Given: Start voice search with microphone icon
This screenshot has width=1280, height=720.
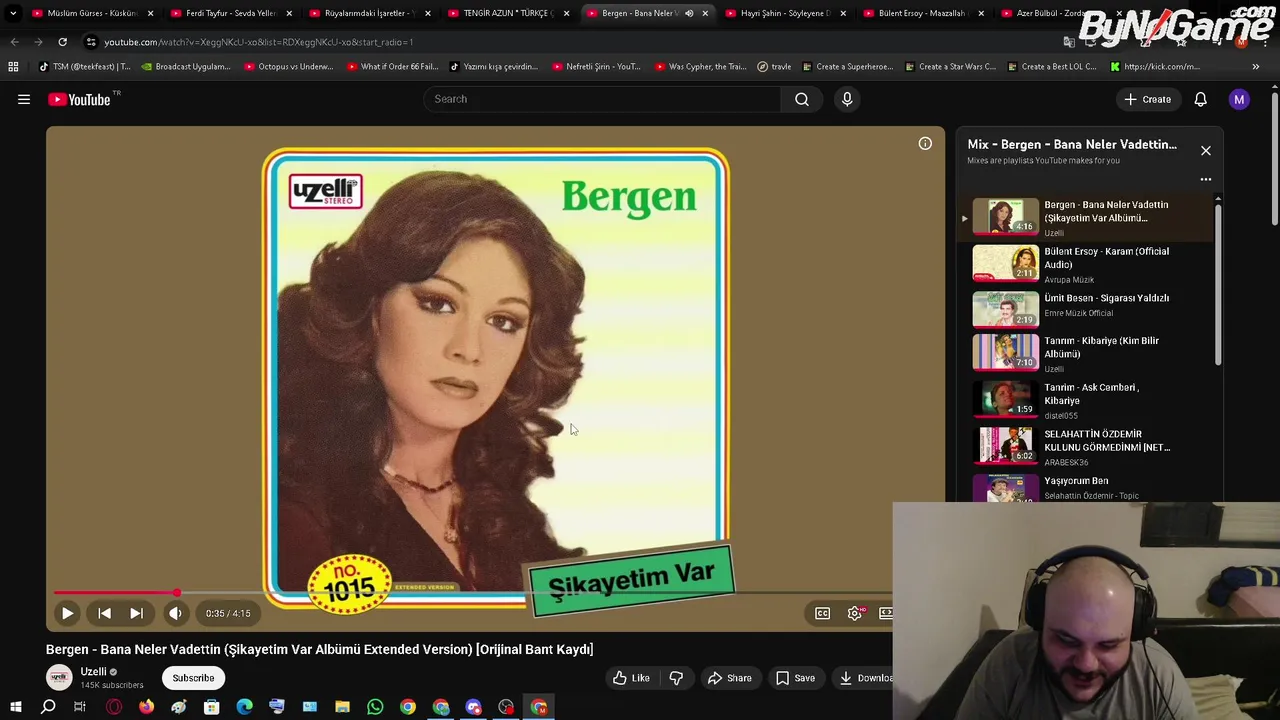Looking at the screenshot, I should (x=847, y=99).
